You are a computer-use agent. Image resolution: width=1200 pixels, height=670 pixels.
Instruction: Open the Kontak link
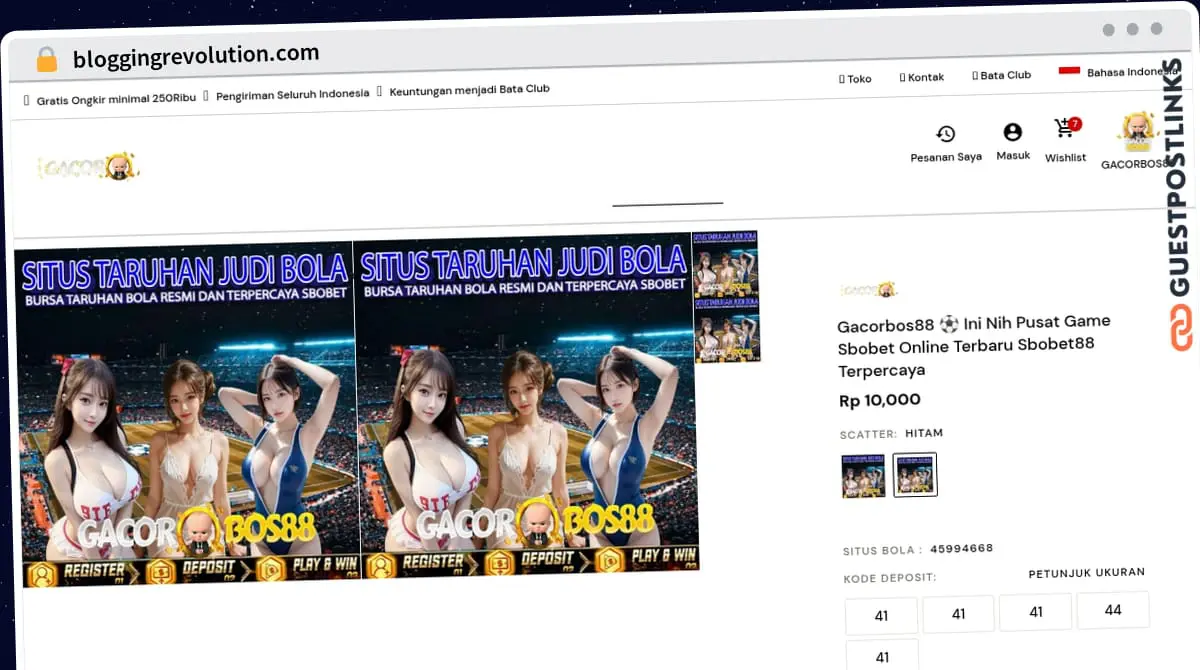(922, 77)
